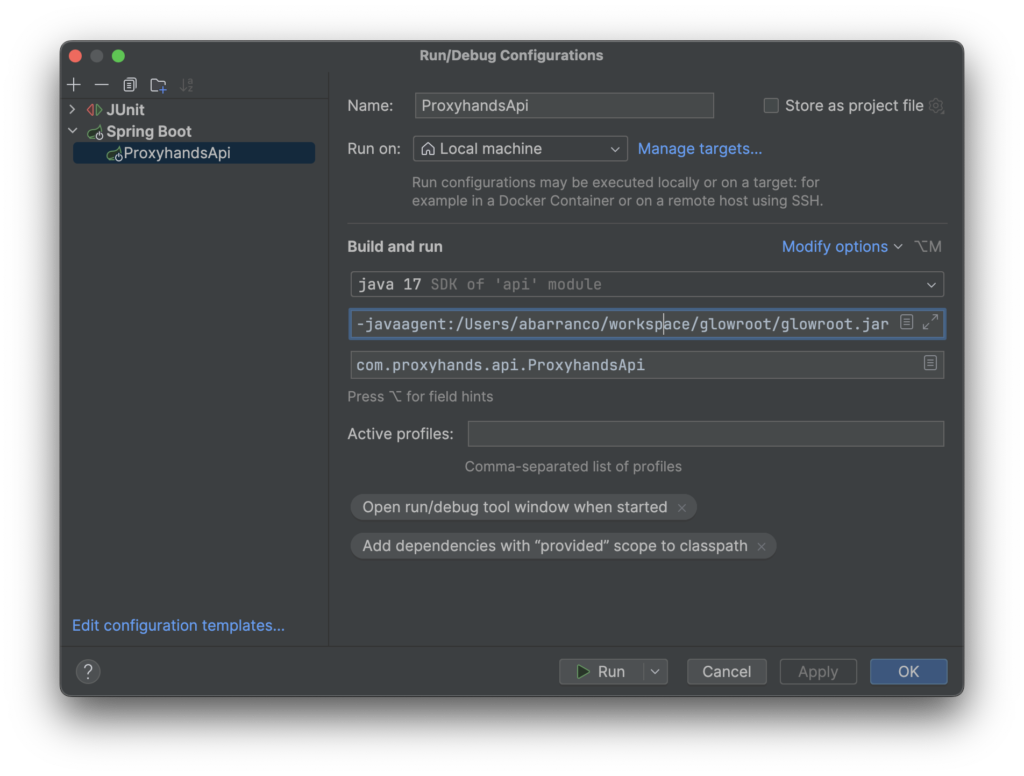Click the Sort configurations icon
The height and width of the screenshot is (776, 1024).
pyautogui.click(x=186, y=85)
